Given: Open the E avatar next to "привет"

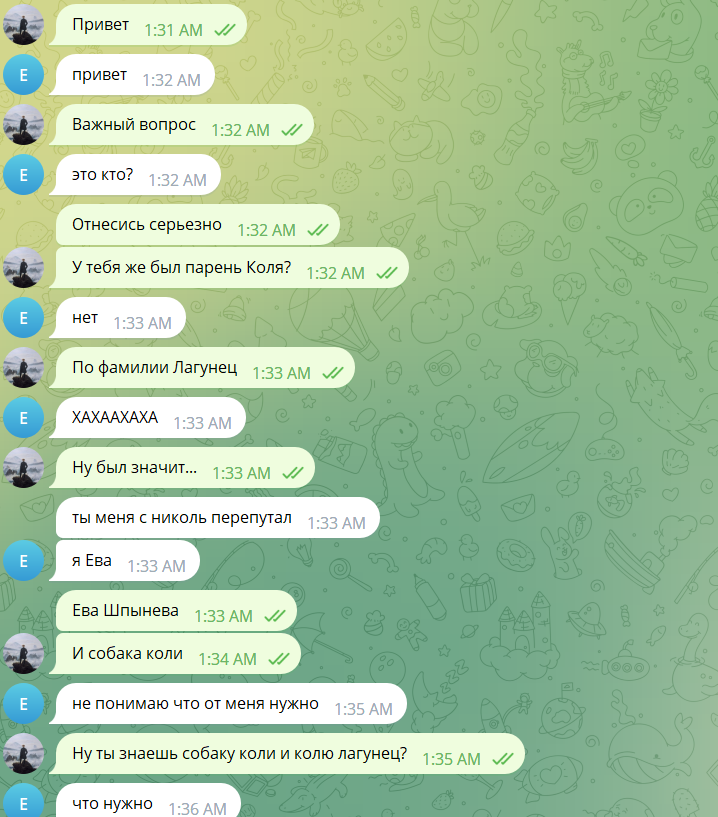Looking at the screenshot, I should [x=23, y=75].
